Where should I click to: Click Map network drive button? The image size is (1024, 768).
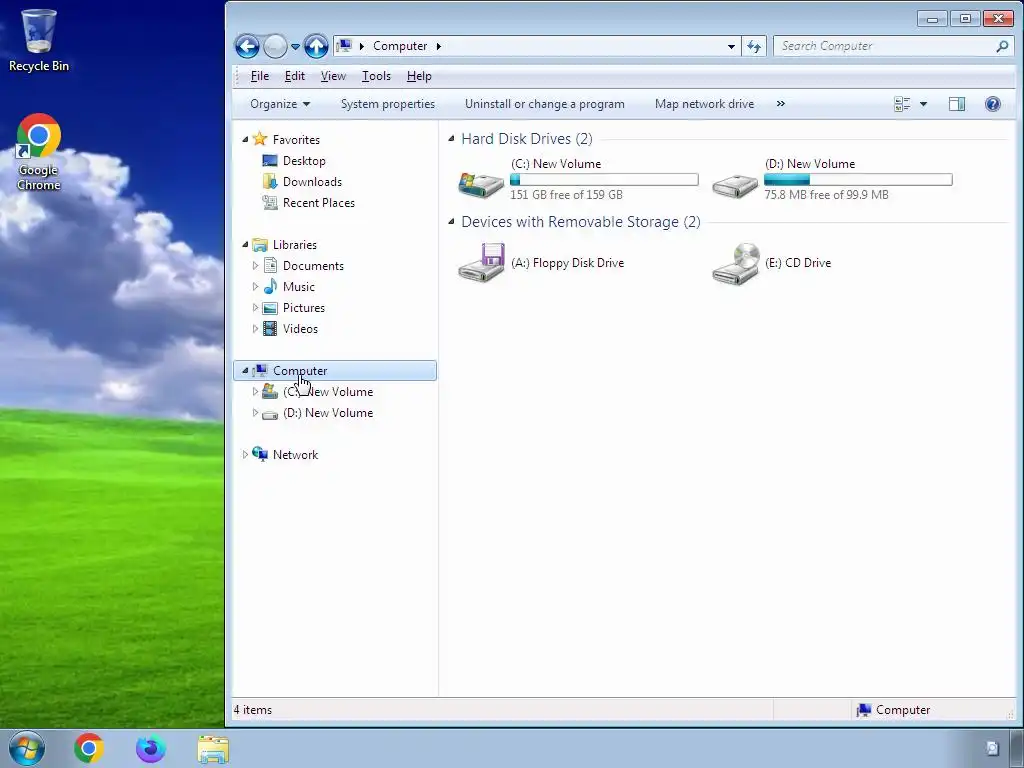tap(704, 104)
